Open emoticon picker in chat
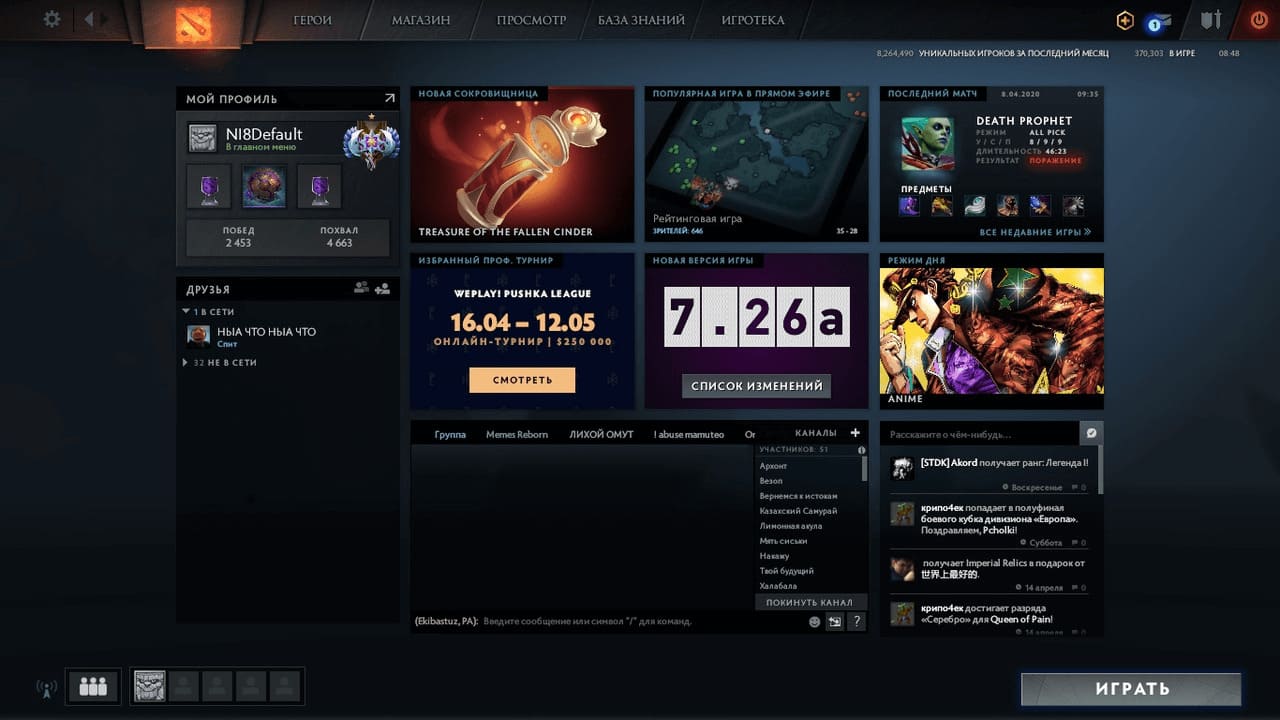The image size is (1280, 720). 814,622
